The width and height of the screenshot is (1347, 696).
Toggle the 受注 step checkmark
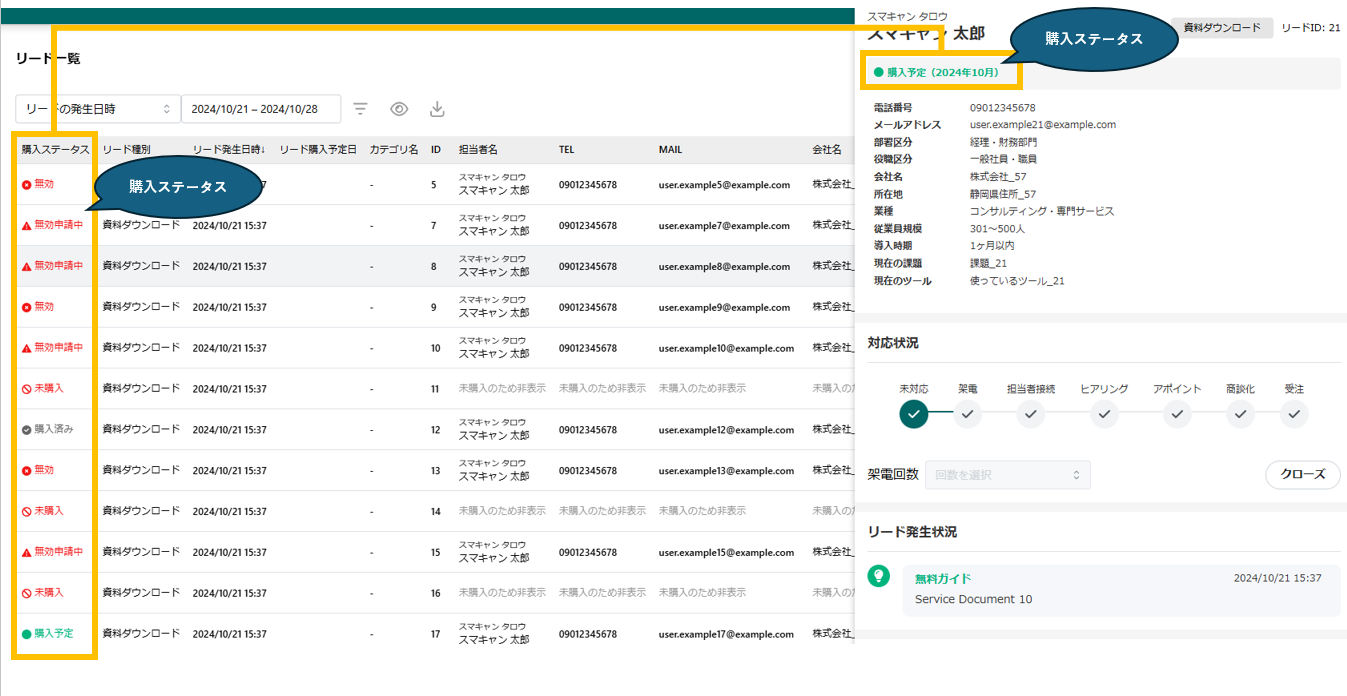pyautogui.click(x=1294, y=414)
